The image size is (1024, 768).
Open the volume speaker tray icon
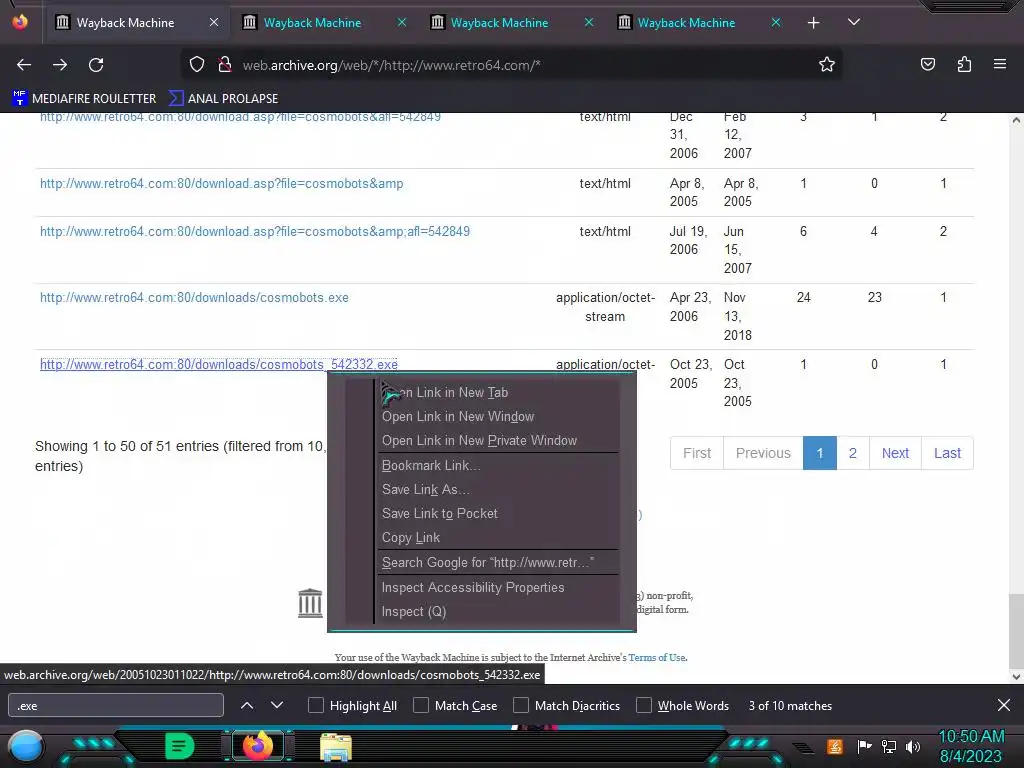[913, 746]
